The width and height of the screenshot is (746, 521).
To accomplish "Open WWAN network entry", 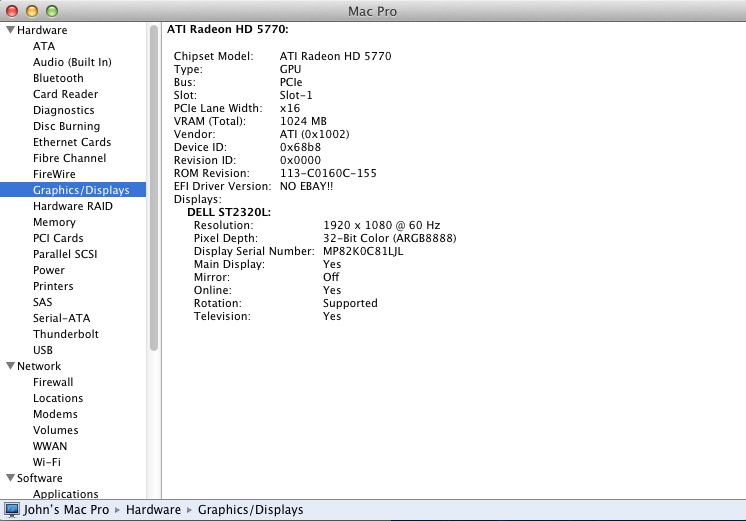I will (50, 446).
